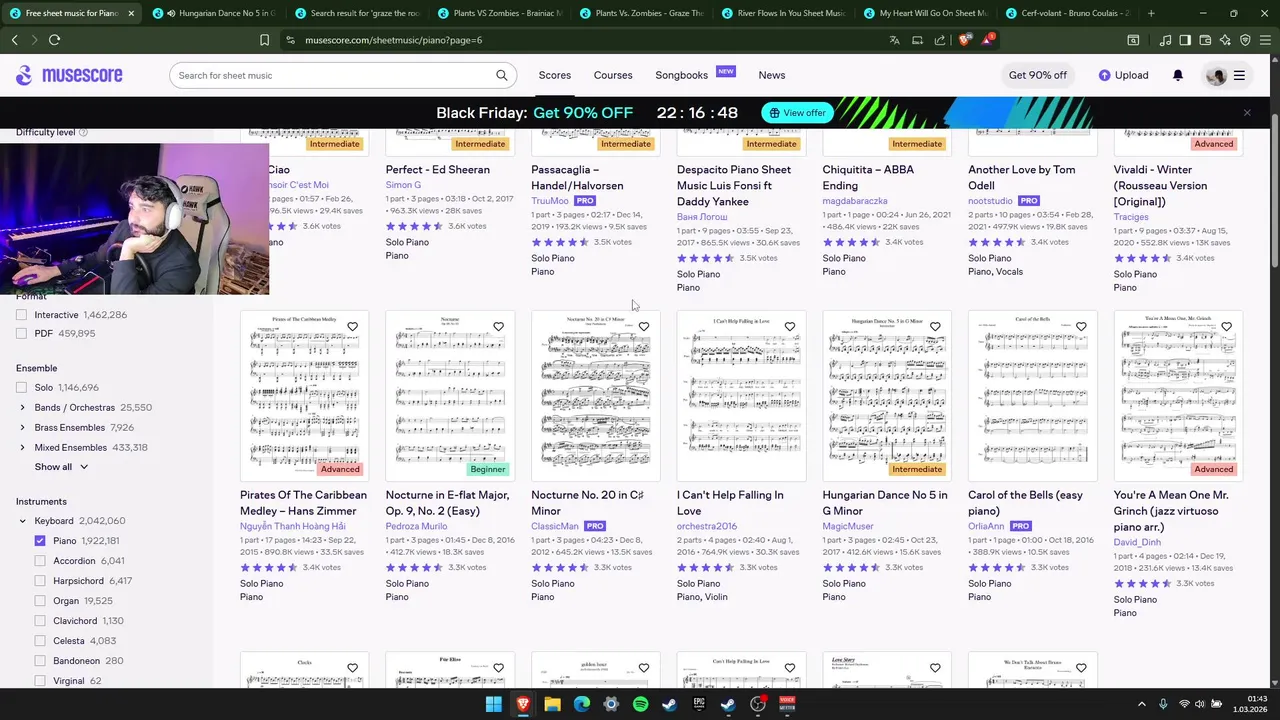Open Brave Rewards triangle icon

tap(988, 40)
